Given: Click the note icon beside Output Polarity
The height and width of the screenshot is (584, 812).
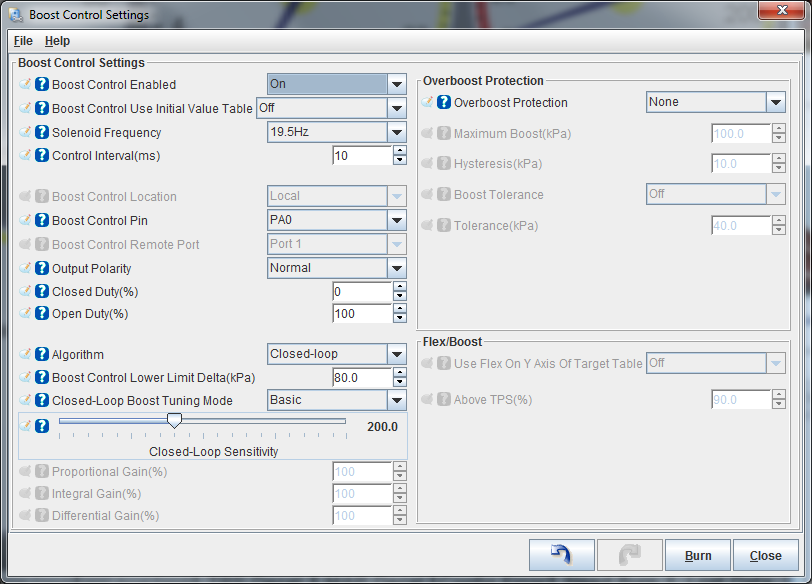Looking at the screenshot, I should coord(25,268).
